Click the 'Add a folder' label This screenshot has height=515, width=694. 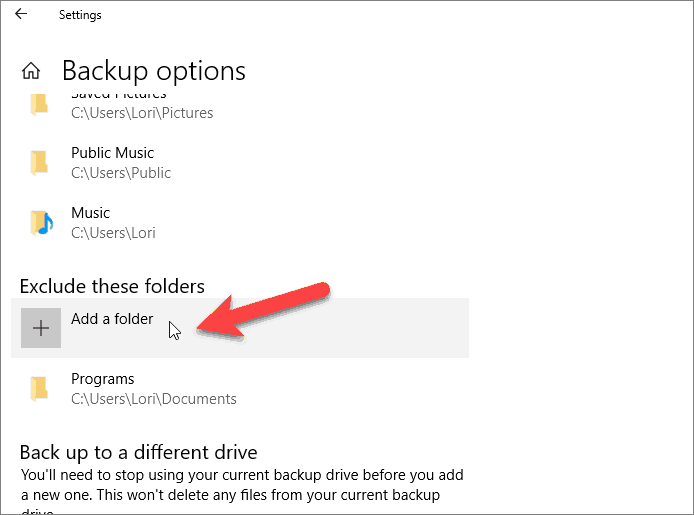(112, 319)
